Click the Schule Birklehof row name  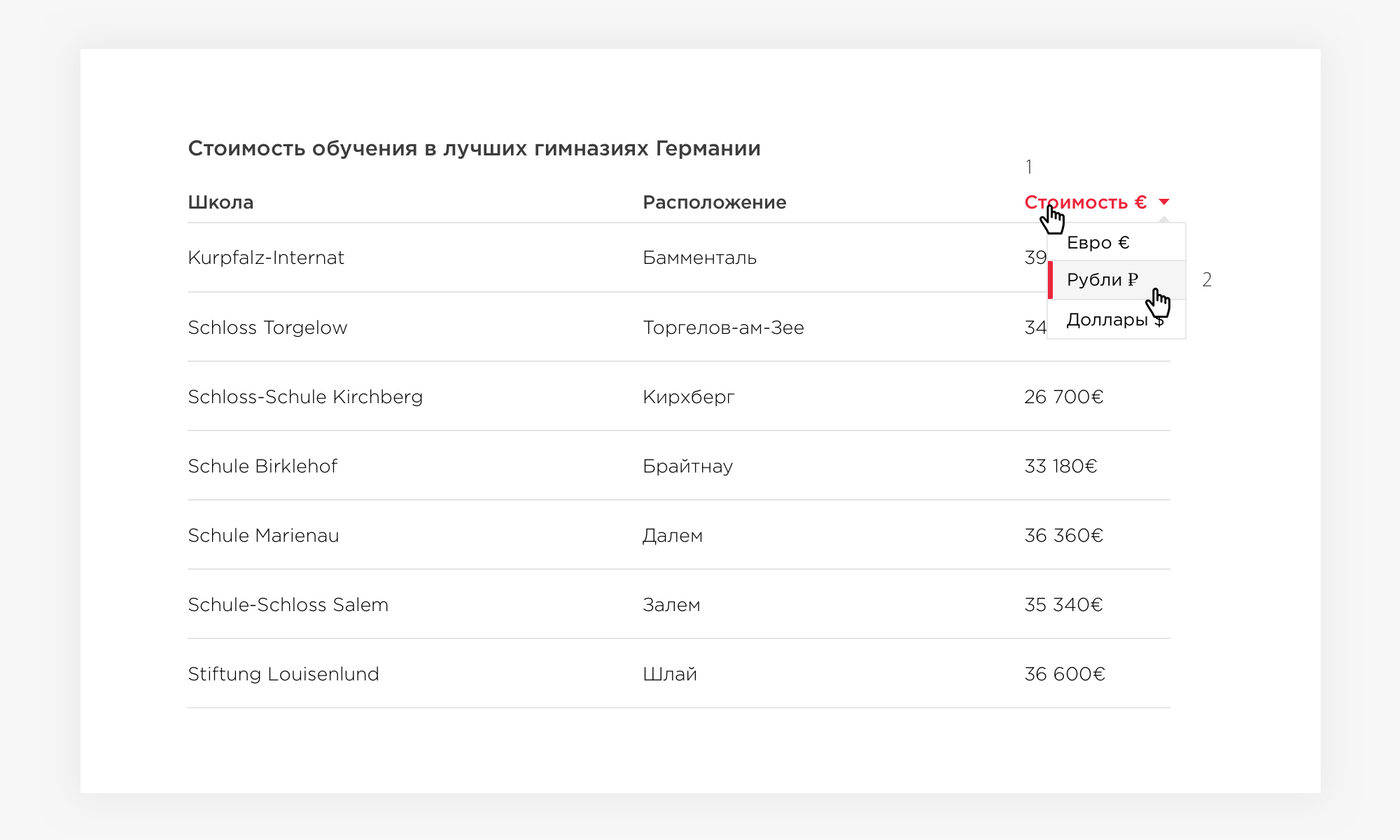[x=262, y=466]
